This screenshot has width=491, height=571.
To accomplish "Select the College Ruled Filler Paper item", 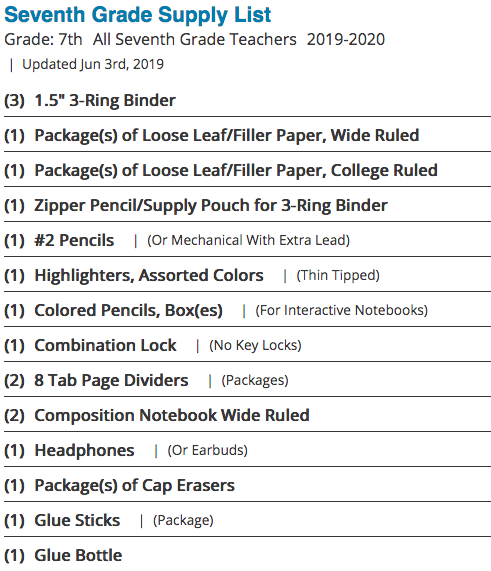I will (236, 170).
